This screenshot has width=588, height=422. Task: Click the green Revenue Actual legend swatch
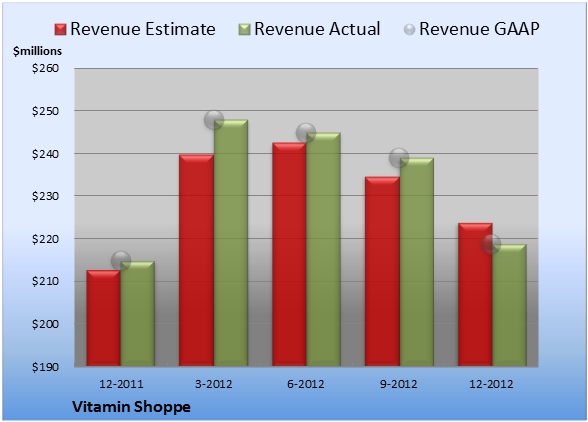(x=244, y=30)
